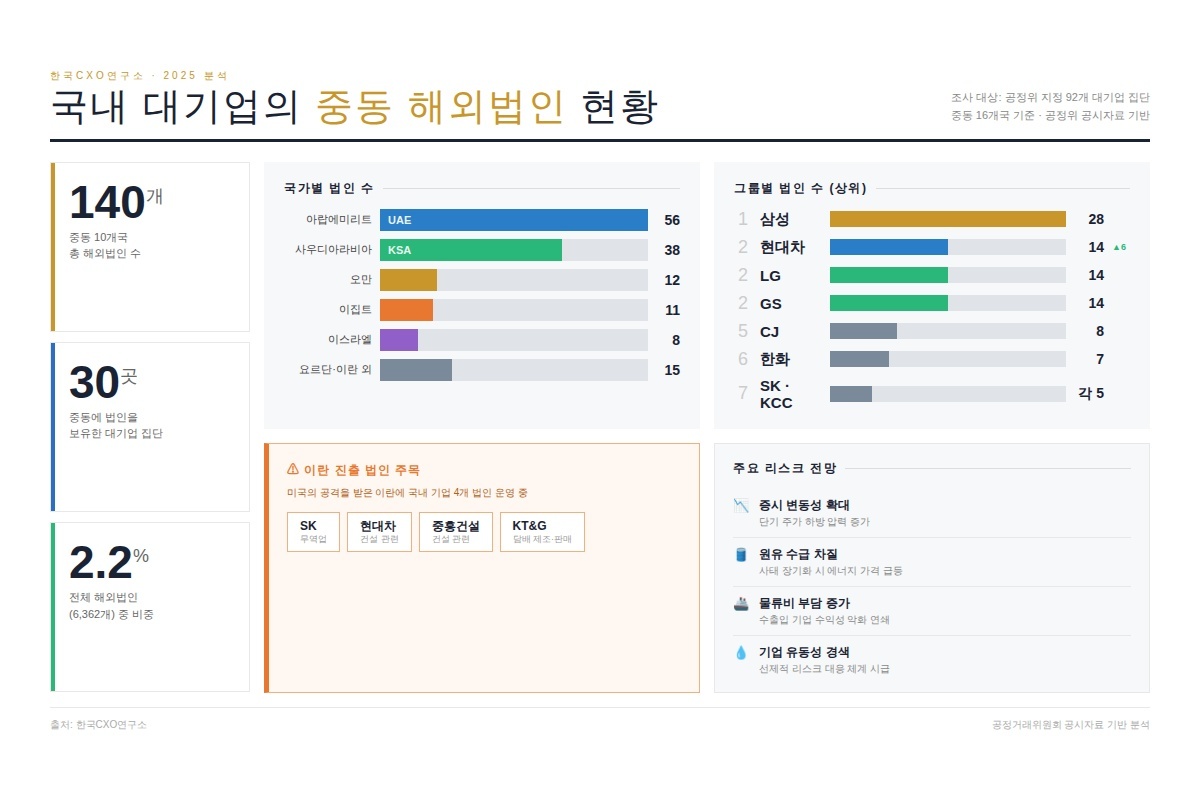The image size is (1200, 800).
Task: Click the oil barrel icon next to 원유 수급 차질
Action: [741, 555]
